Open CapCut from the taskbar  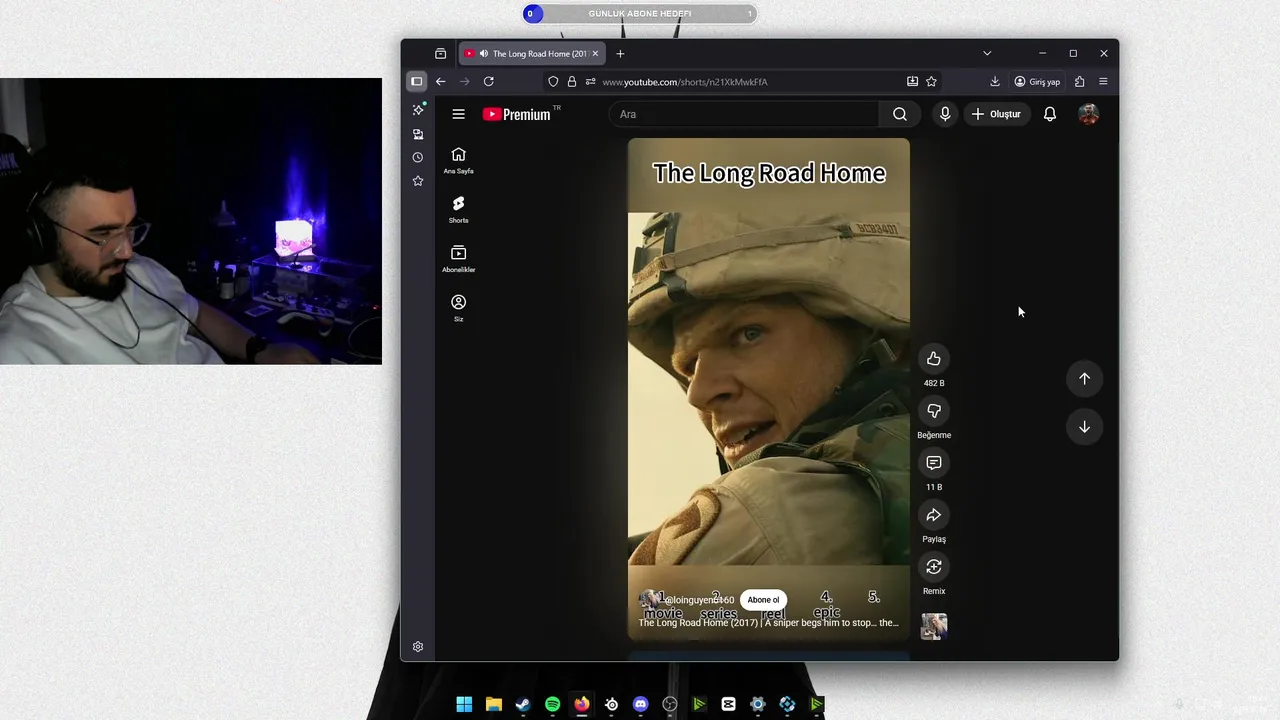(728, 704)
